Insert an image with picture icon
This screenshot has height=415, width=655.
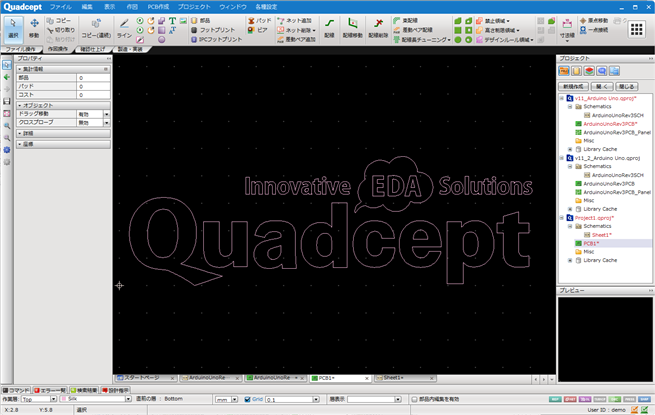click(183, 20)
